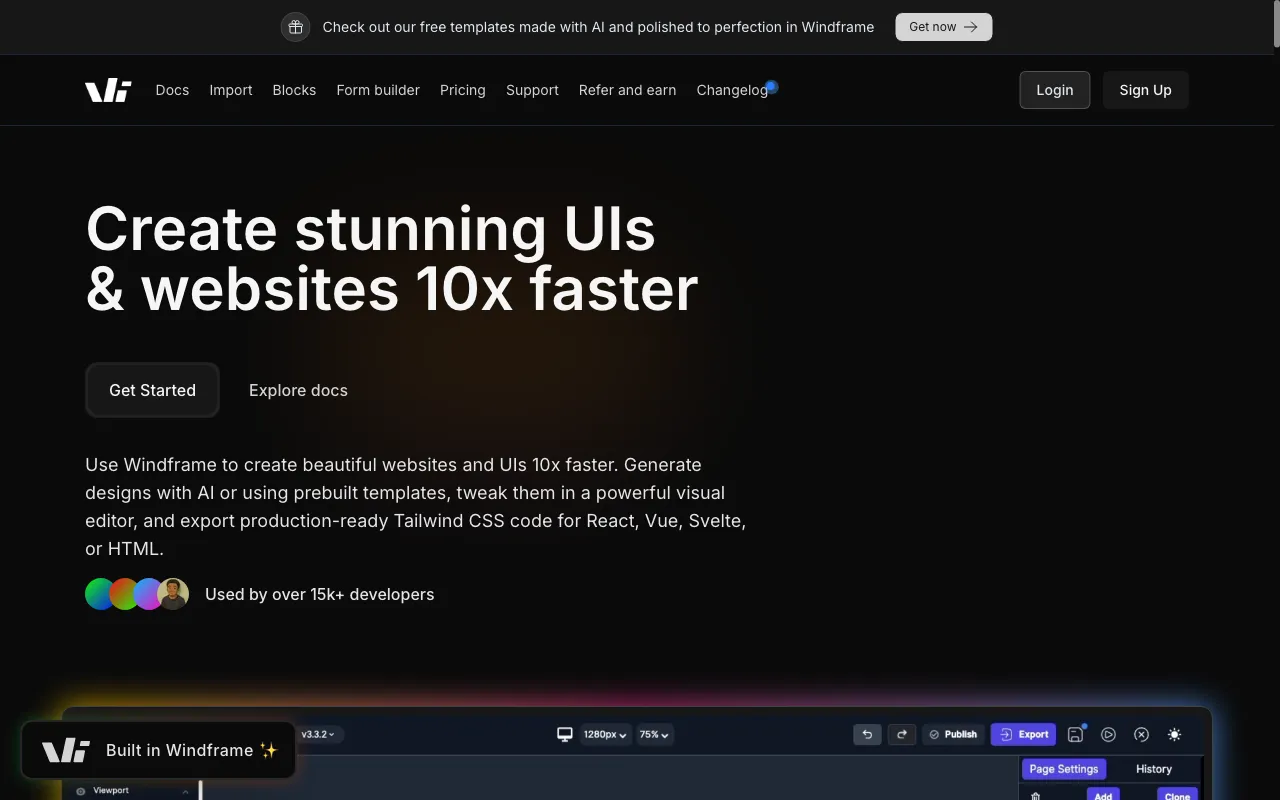The height and width of the screenshot is (800, 1280).
Task: Click the undo arrow icon
Action: [x=867, y=734]
